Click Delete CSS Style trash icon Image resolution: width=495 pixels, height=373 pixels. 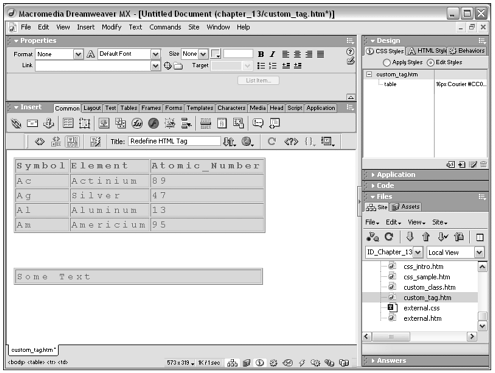[483, 164]
